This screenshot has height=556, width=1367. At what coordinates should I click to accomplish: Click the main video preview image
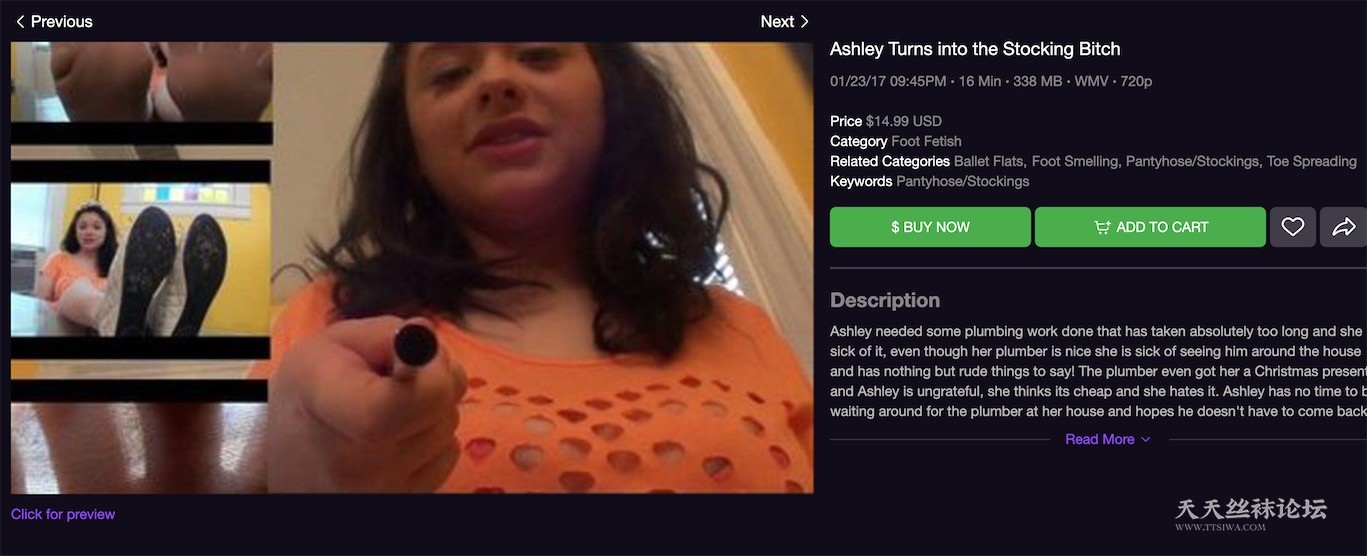coord(412,268)
